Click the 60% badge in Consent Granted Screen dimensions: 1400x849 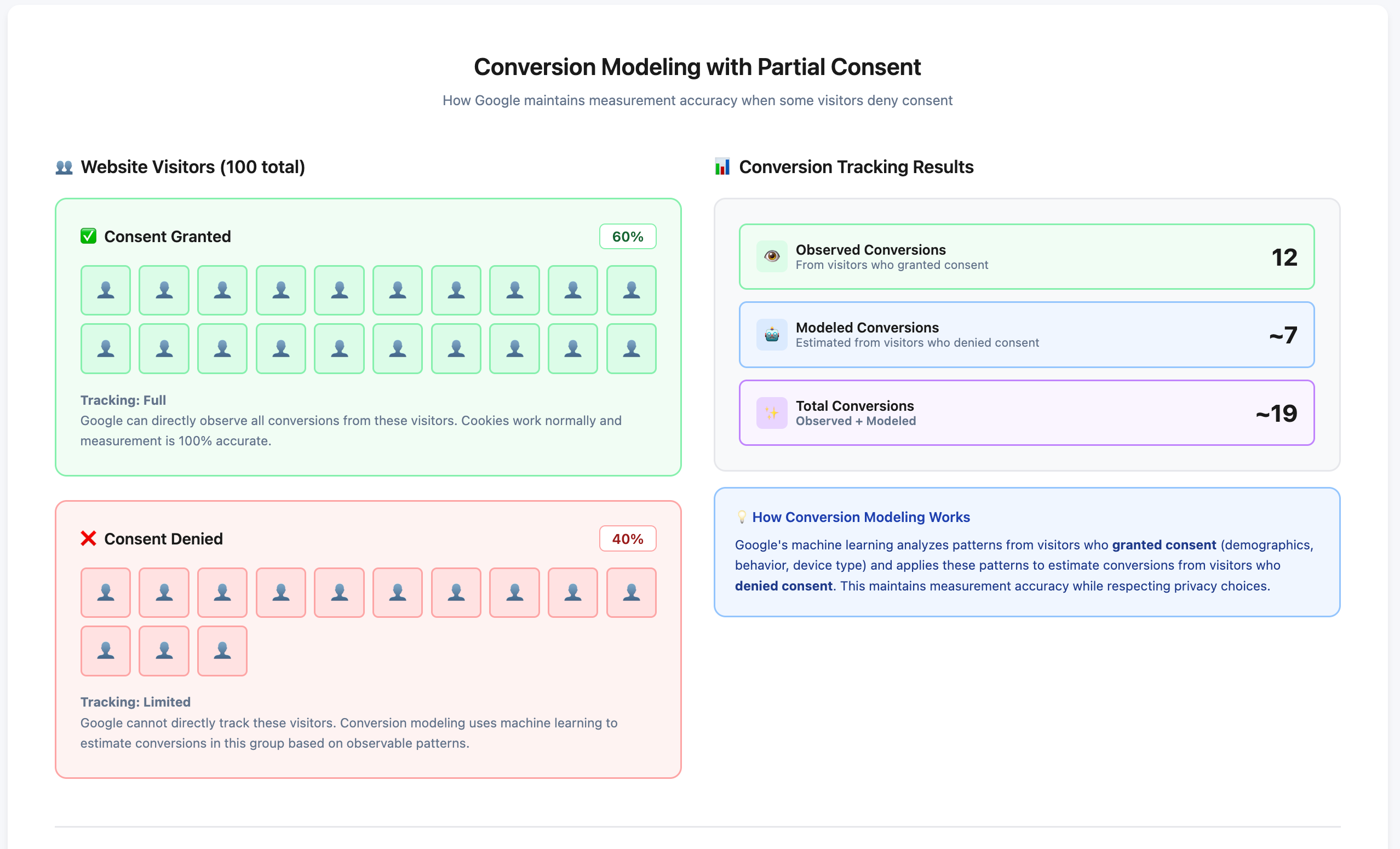pyautogui.click(x=627, y=237)
